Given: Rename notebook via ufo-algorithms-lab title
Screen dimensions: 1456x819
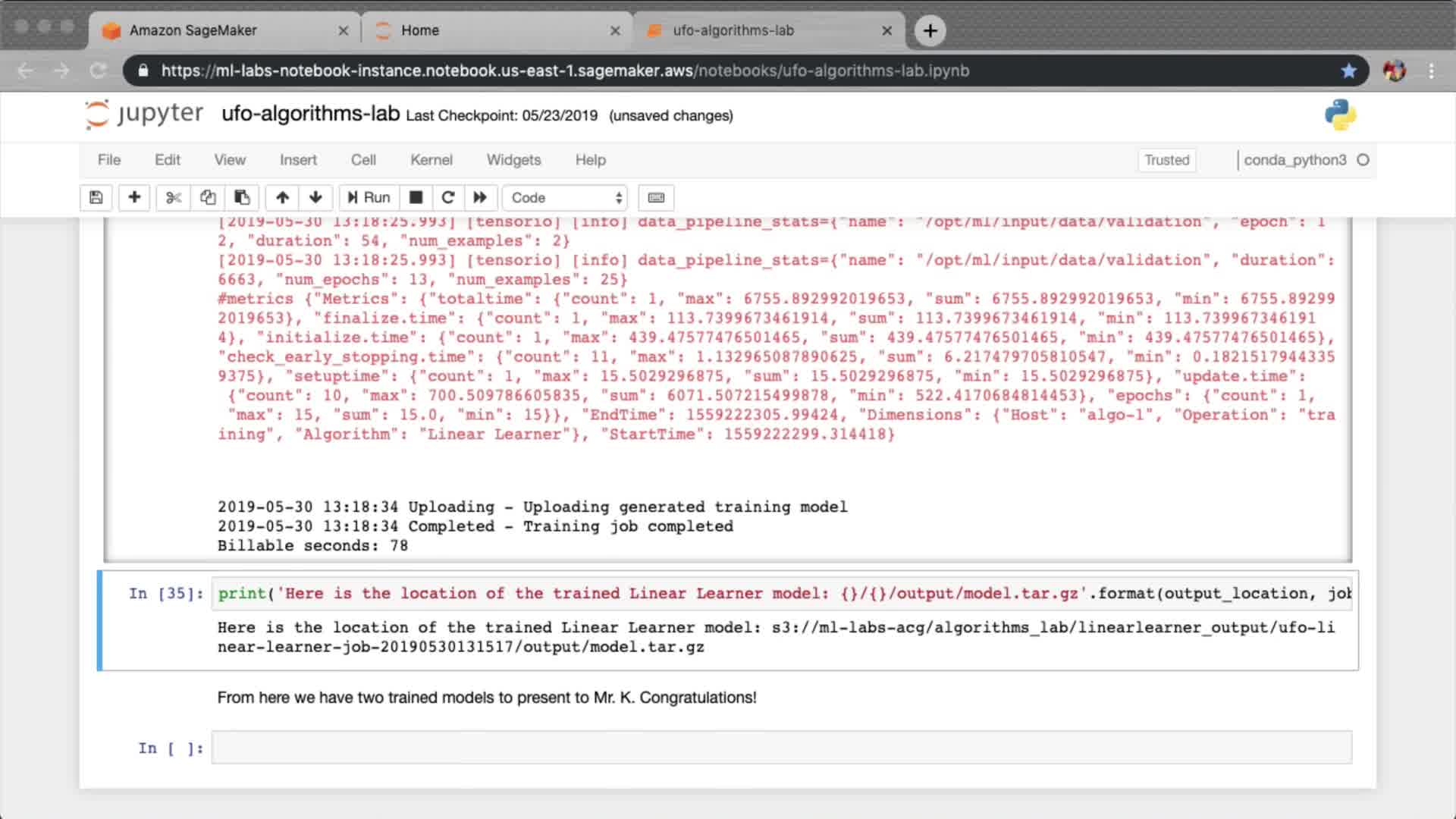Looking at the screenshot, I should click(310, 114).
